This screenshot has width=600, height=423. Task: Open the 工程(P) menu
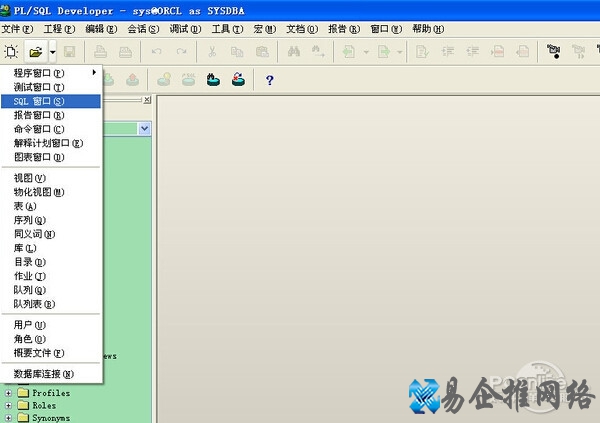pyautogui.click(x=59, y=29)
